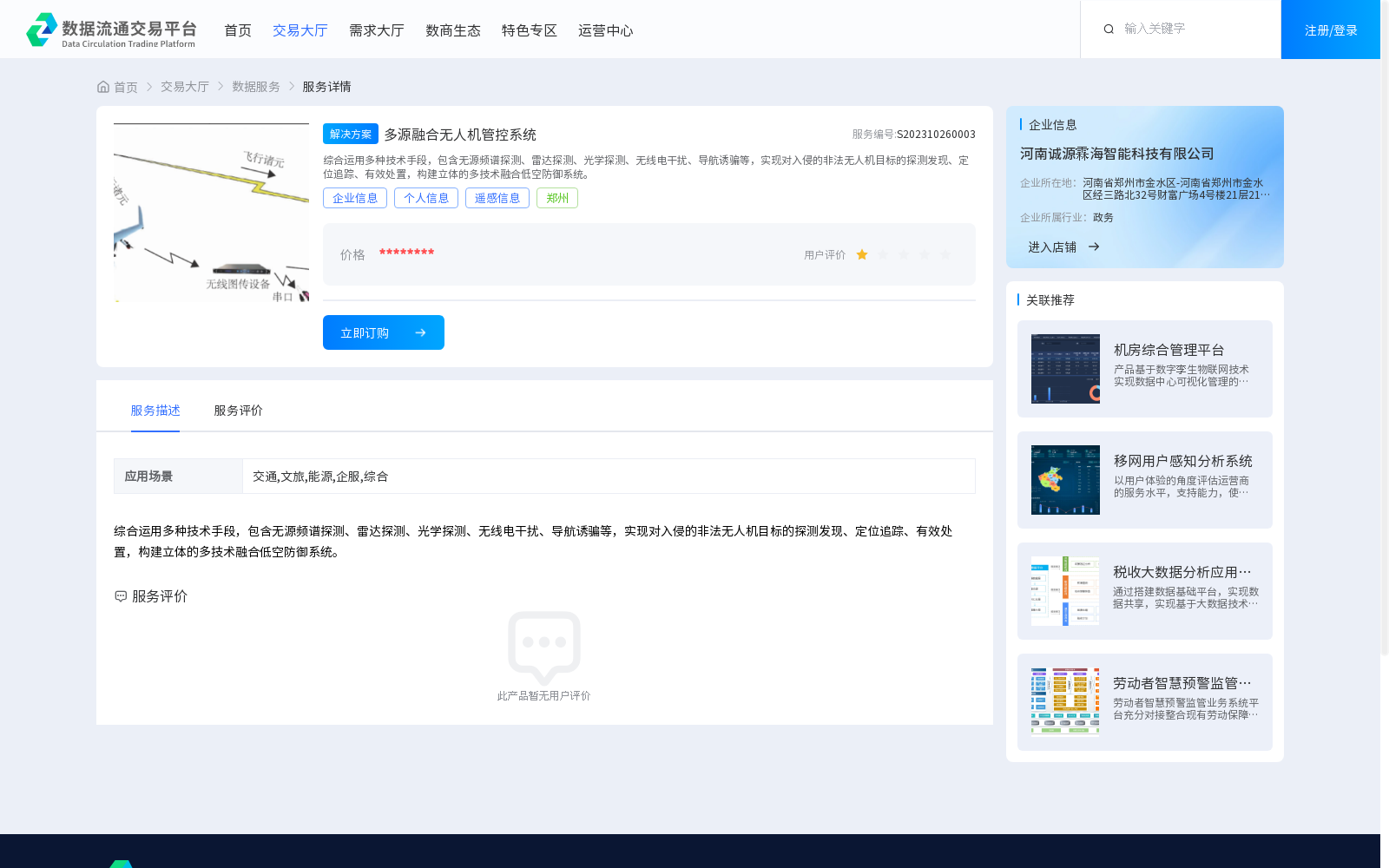Viewport: 1389px width, 868px height.
Task: Open 移网用户感知分析系统 recommendation title
Action: [1183, 461]
